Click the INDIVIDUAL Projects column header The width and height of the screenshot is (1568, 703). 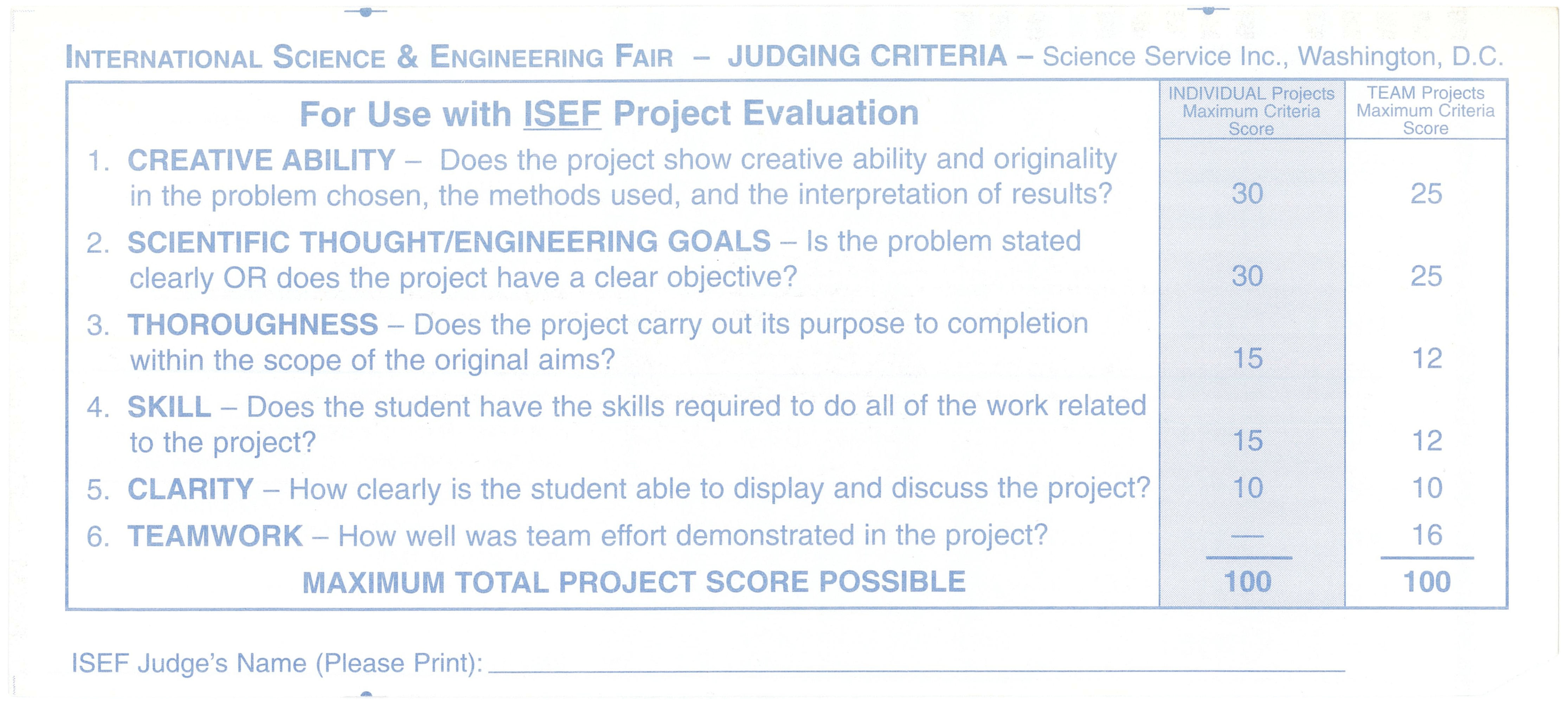(x=1251, y=111)
